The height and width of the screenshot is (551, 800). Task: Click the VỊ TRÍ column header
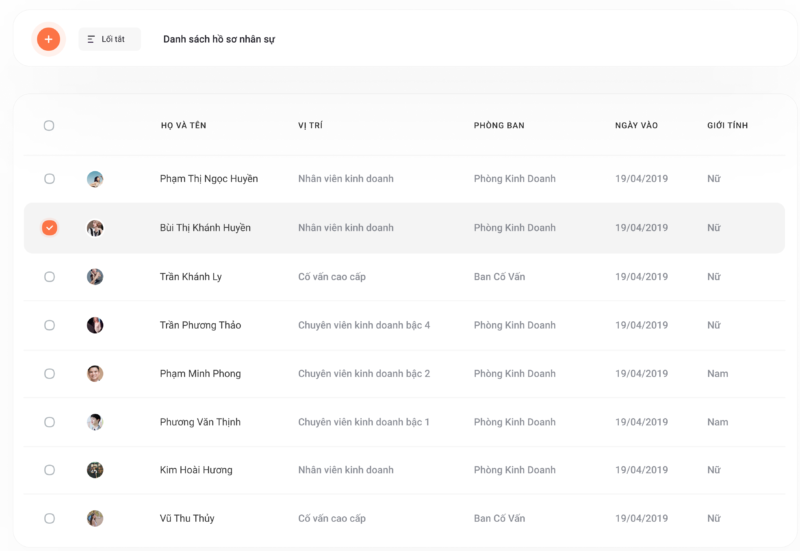click(x=310, y=126)
